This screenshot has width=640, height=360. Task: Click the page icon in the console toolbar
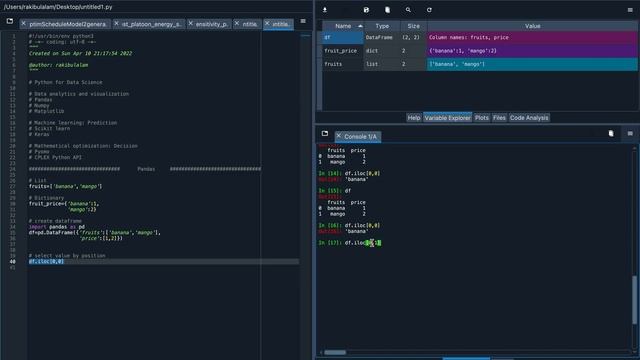611,133
